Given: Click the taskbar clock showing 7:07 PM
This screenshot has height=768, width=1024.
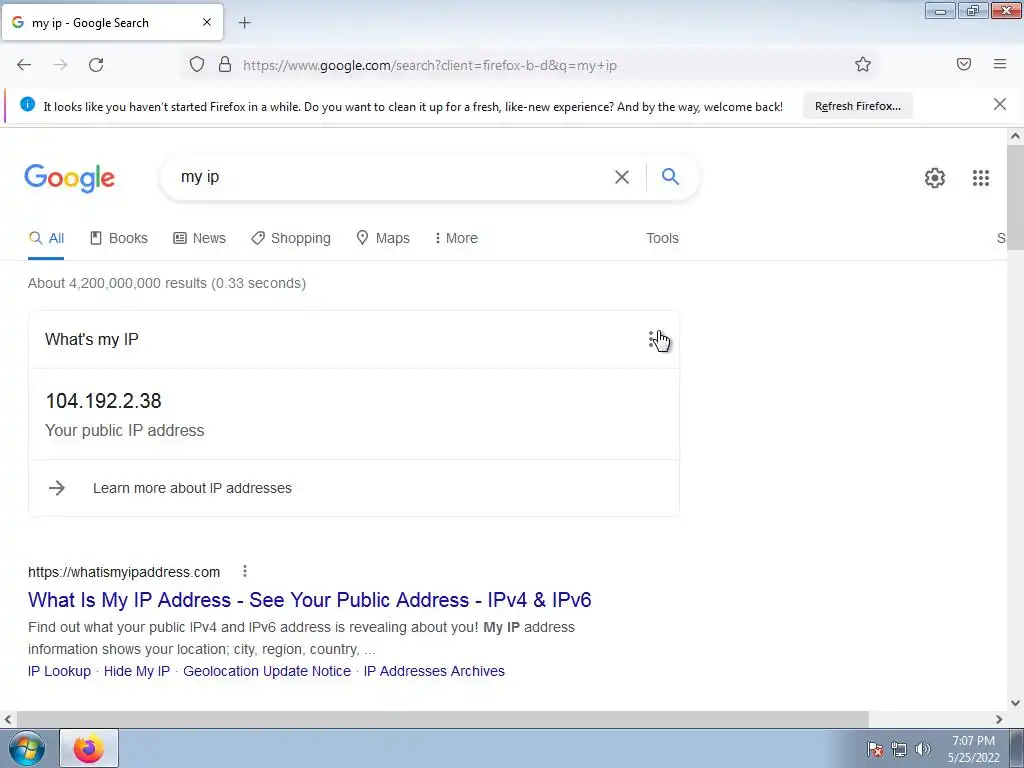Looking at the screenshot, I should click(x=973, y=749).
